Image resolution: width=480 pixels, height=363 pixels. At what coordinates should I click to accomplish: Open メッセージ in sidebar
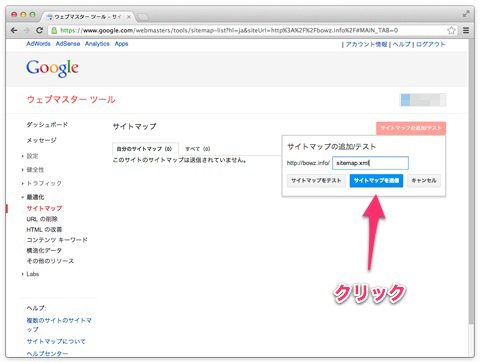(41, 140)
